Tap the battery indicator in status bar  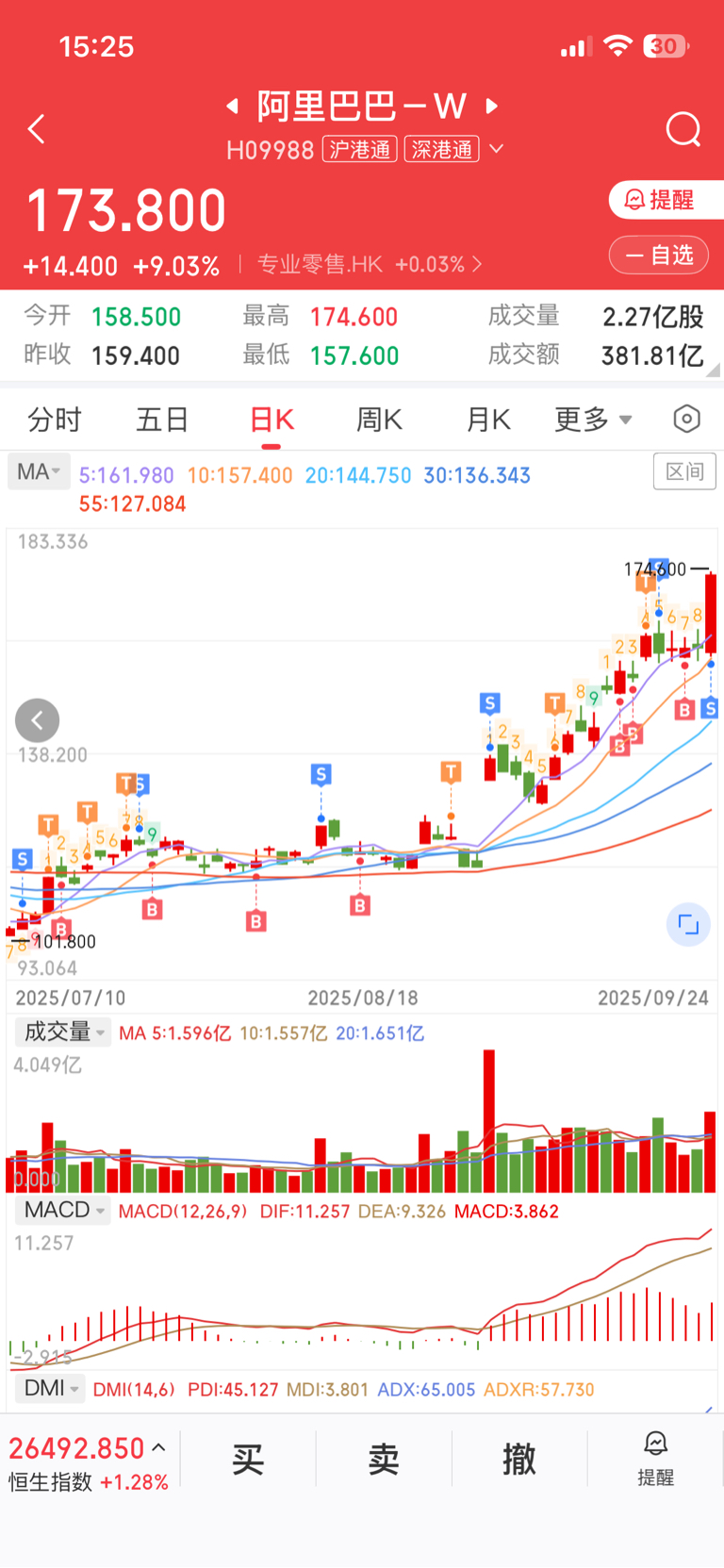(x=666, y=46)
